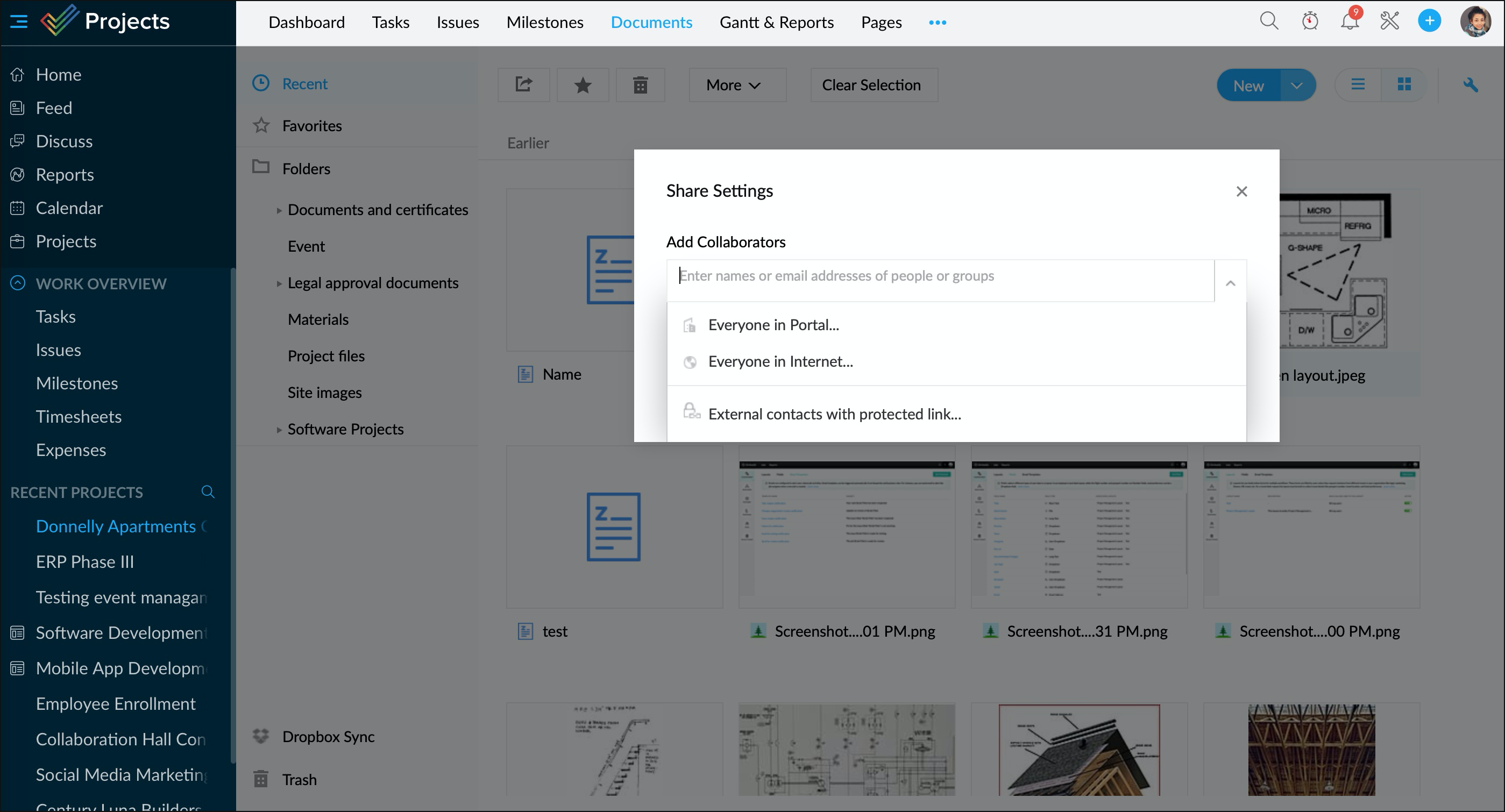The image size is (1505, 812).
Task: Click the blue plus quick-add icon
Action: [x=1429, y=22]
